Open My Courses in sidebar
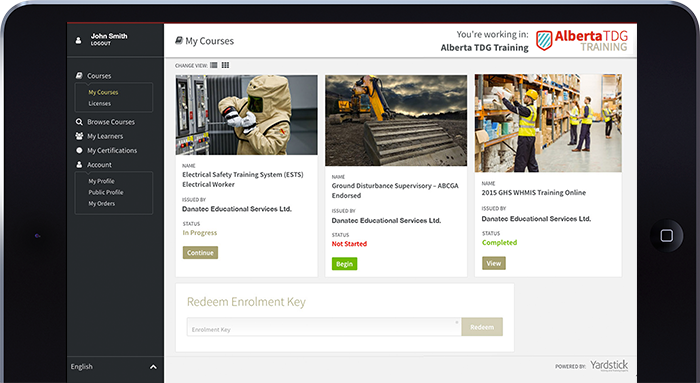Viewport: 700px width, 383px height. point(103,92)
